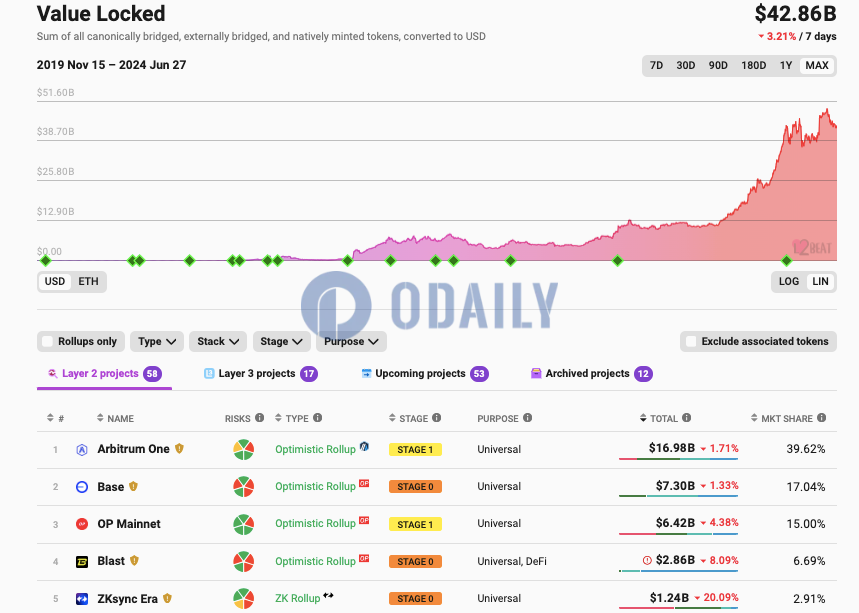Select the 1Y time range

[x=786, y=66]
